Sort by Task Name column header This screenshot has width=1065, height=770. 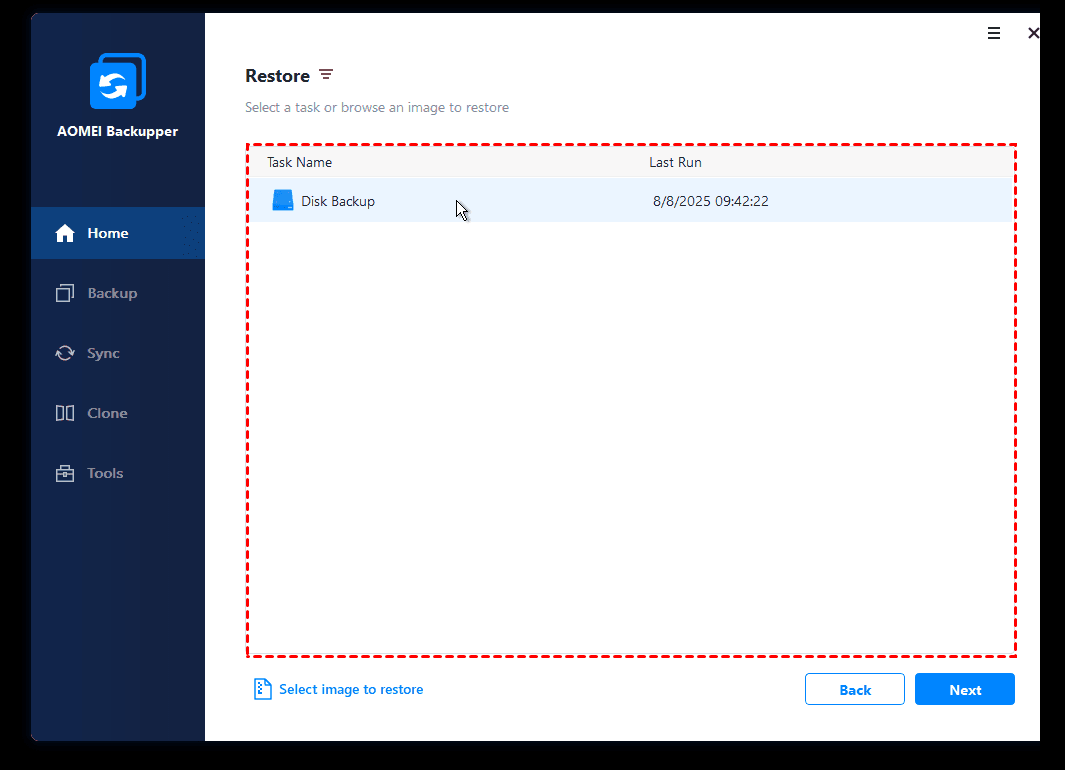[x=300, y=162]
